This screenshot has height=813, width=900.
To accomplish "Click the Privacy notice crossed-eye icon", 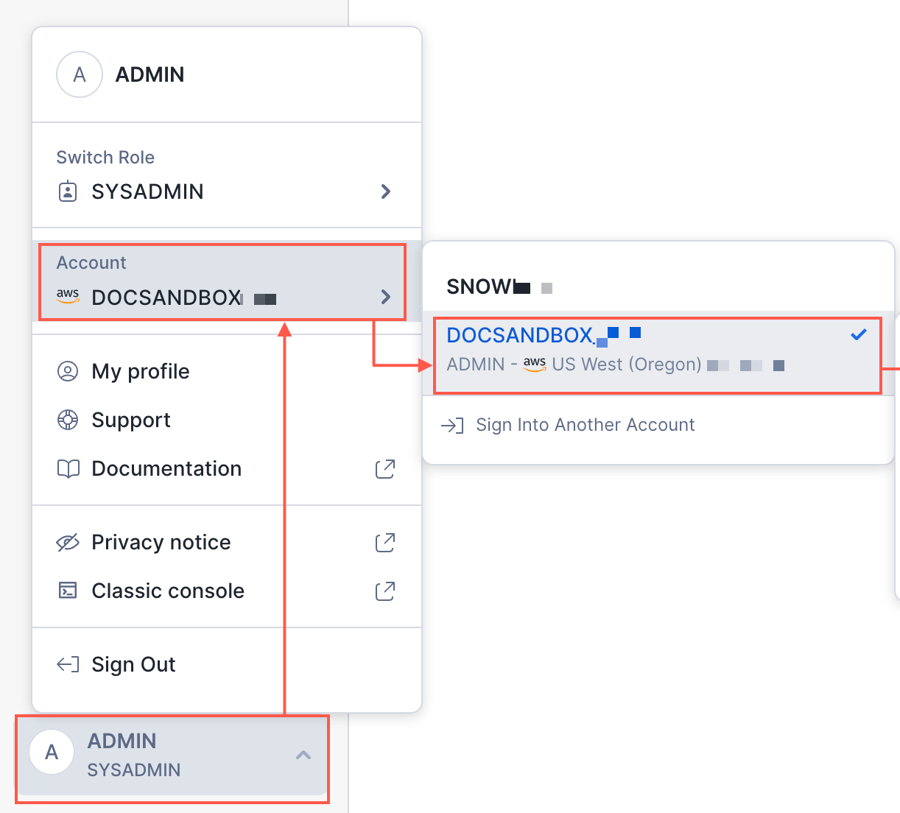I will click(67, 543).
